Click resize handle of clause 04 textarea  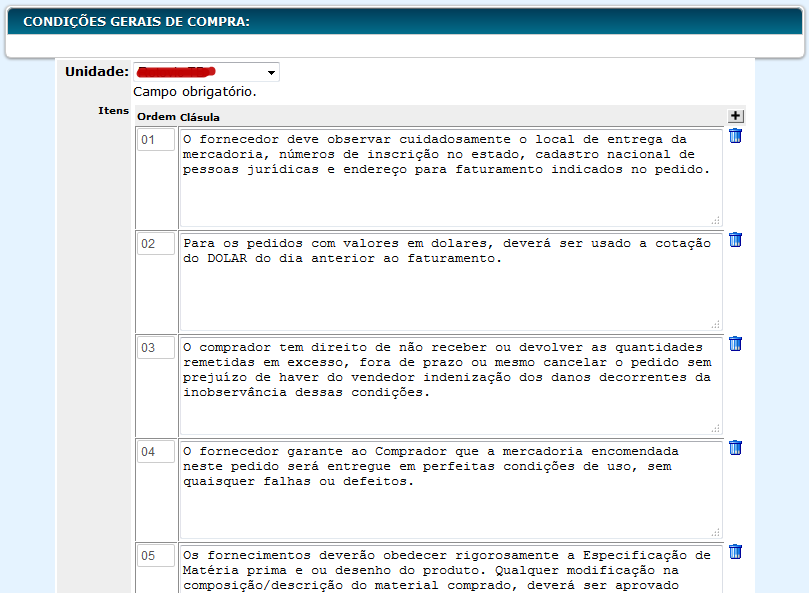point(715,532)
